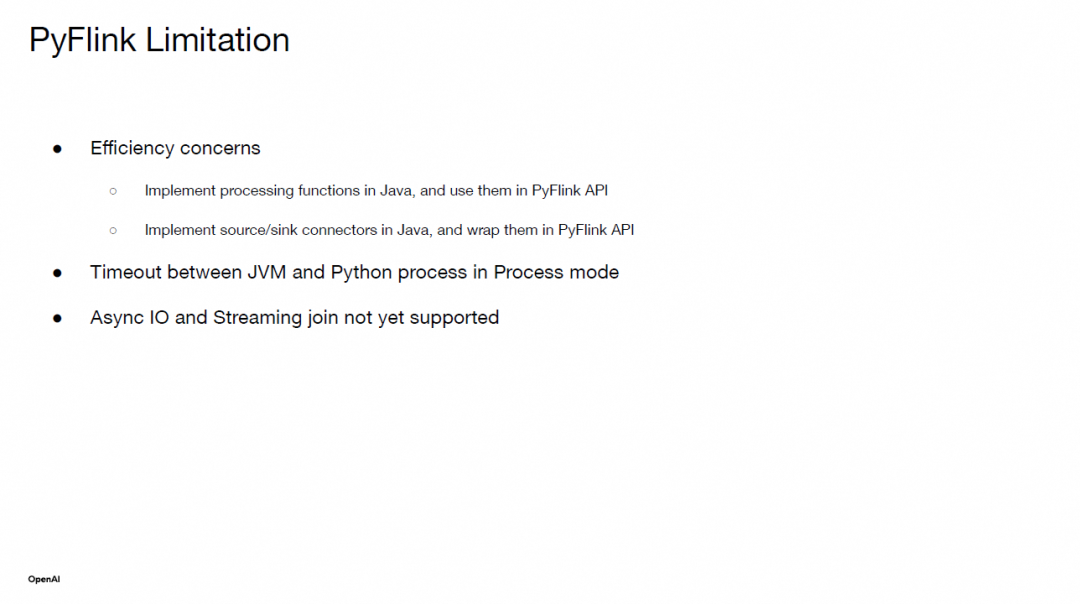Viewport: 1080px width, 604px height.
Task: Click the bullet dot beside the Async IO line
Action: pos(57,318)
